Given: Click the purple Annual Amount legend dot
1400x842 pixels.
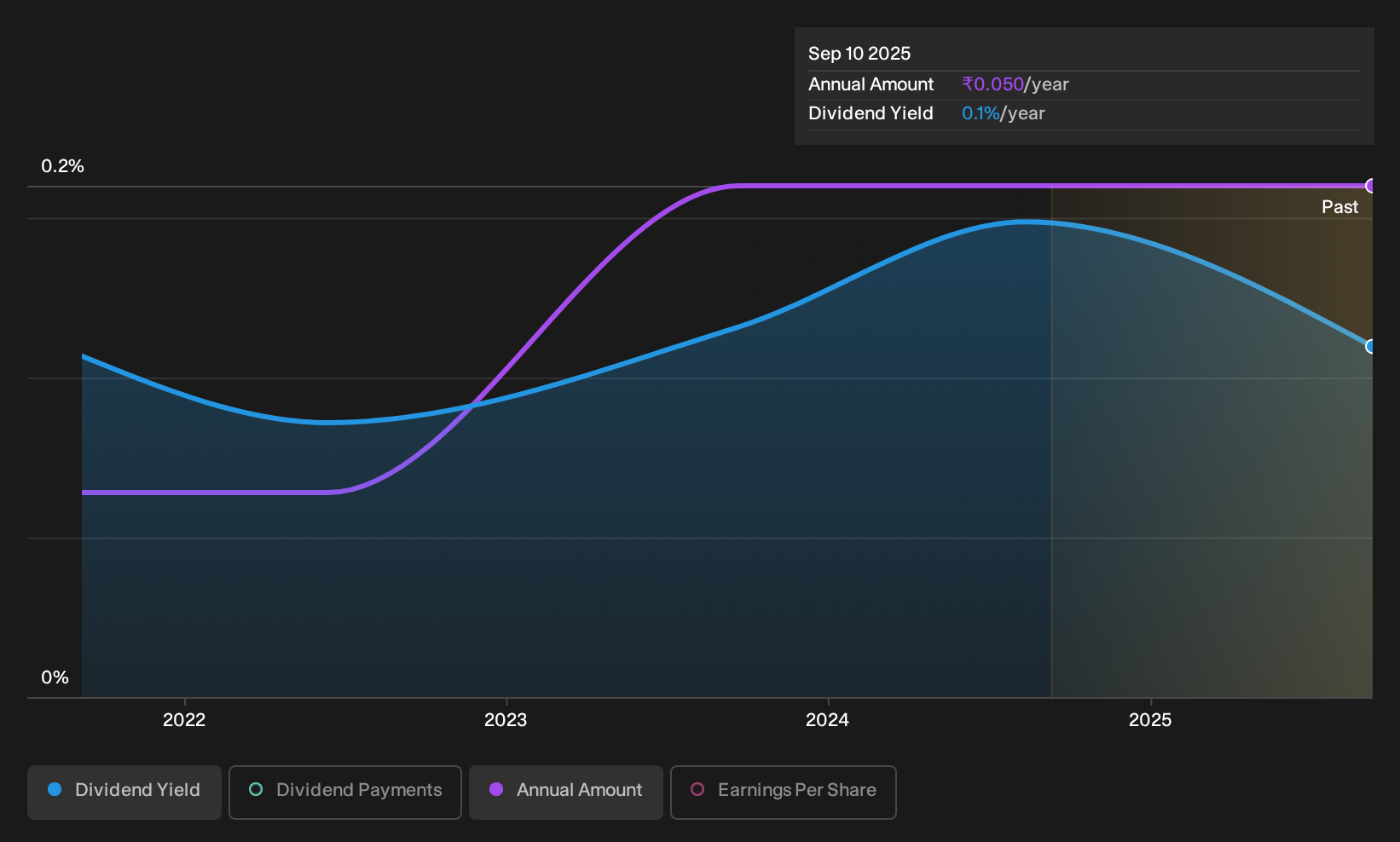Looking at the screenshot, I should click(496, 789).
